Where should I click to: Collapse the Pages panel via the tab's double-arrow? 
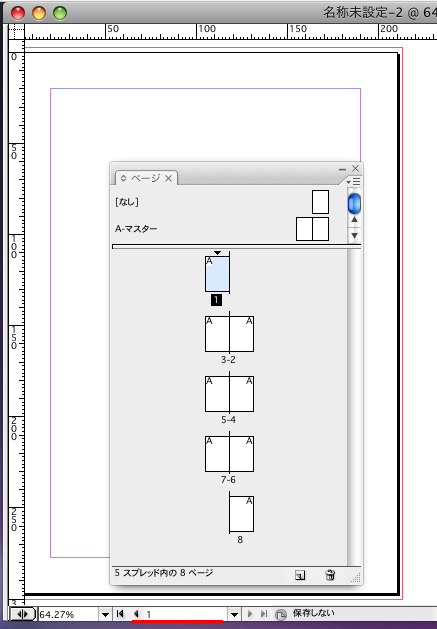pyautogui.click(x=123, y=178)
